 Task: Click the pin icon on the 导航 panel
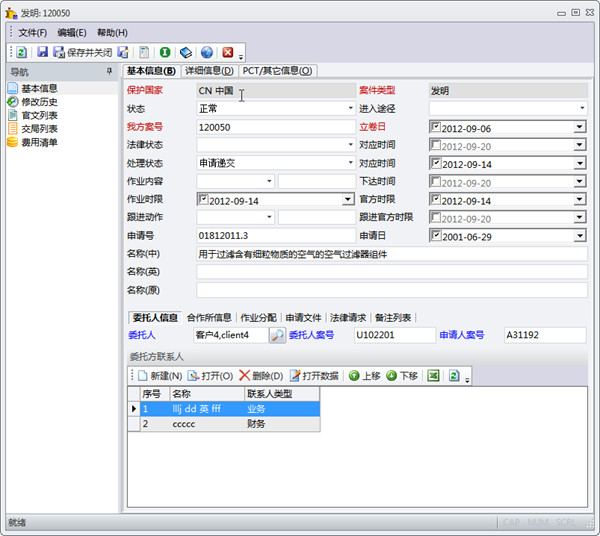(x=109, y=71)
